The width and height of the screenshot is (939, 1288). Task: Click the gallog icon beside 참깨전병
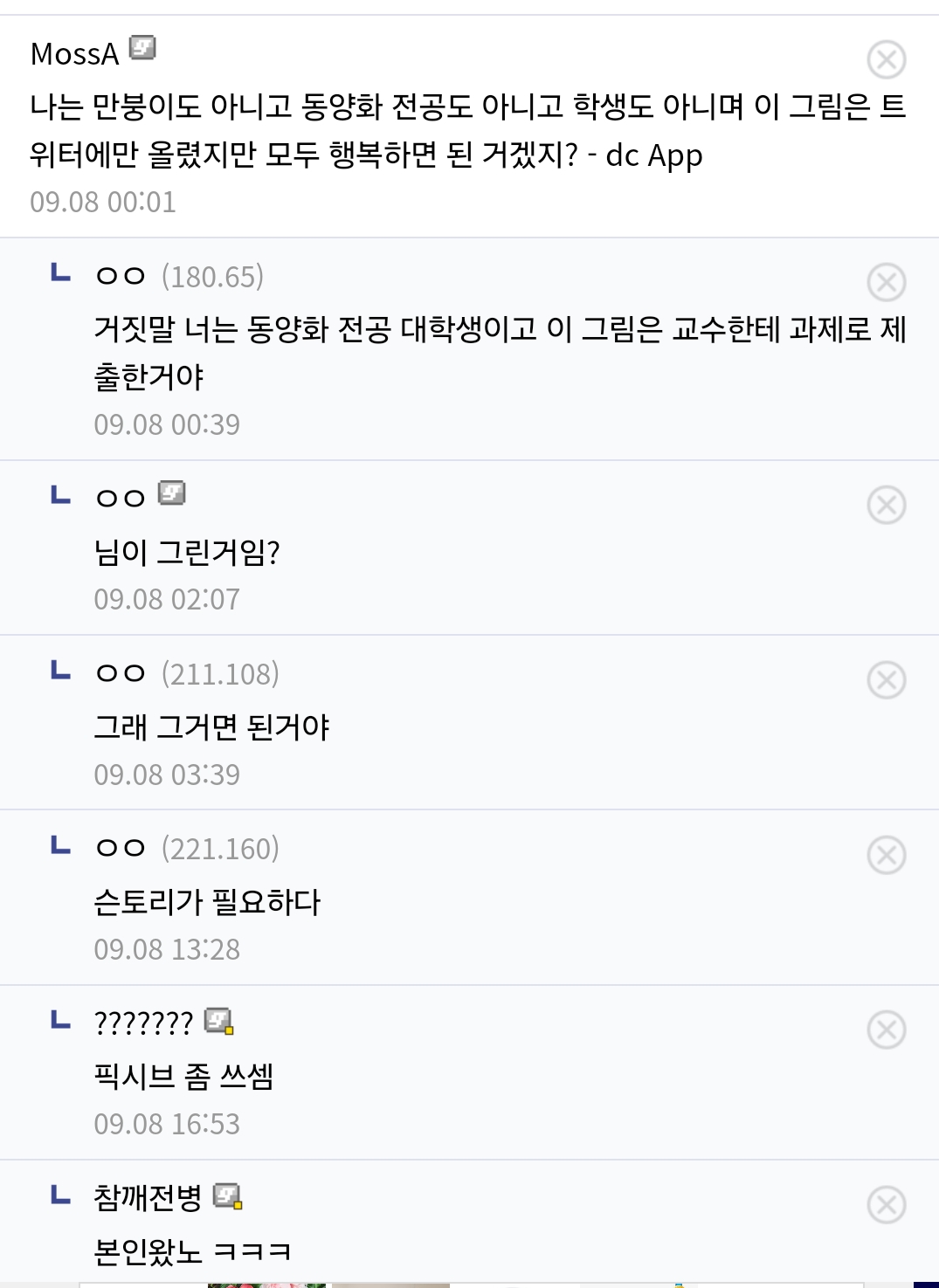(x=227, y=1195)
